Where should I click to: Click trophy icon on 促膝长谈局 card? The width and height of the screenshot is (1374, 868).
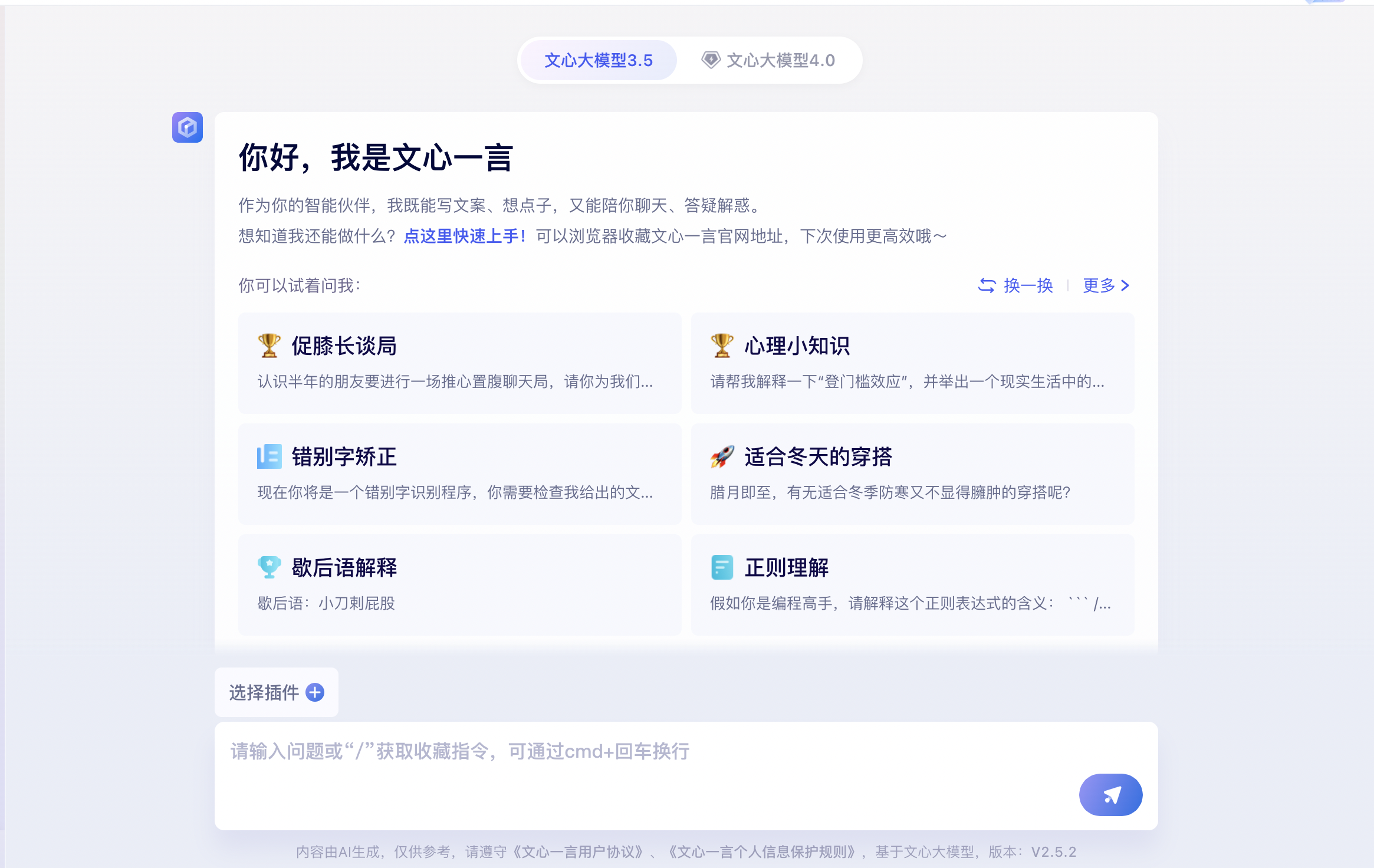pos(269,346)
